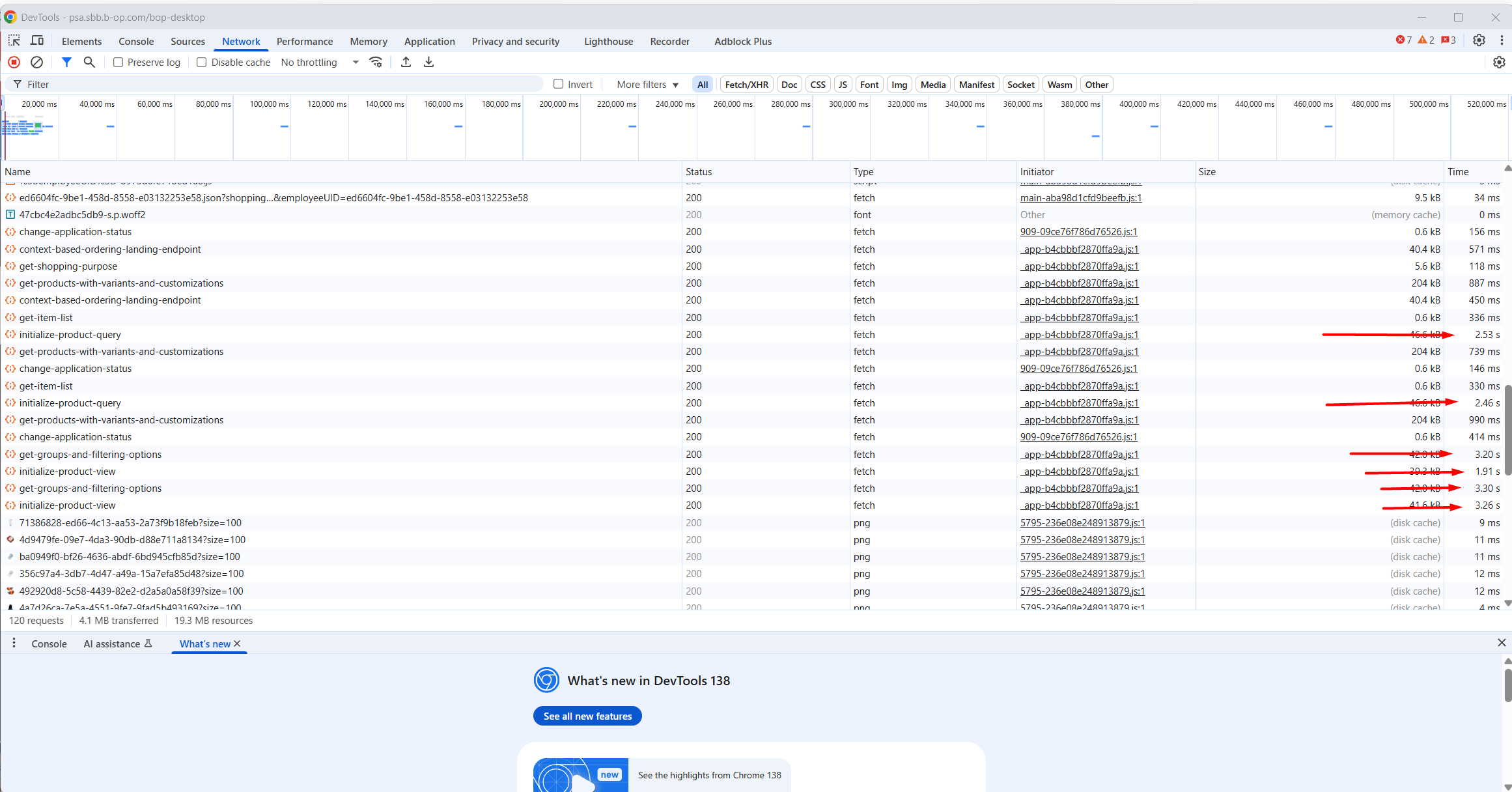The height and width of the screenshot is (792, 1512).
Task: Toggle the filter funnel icon
Action: [66, 62]
